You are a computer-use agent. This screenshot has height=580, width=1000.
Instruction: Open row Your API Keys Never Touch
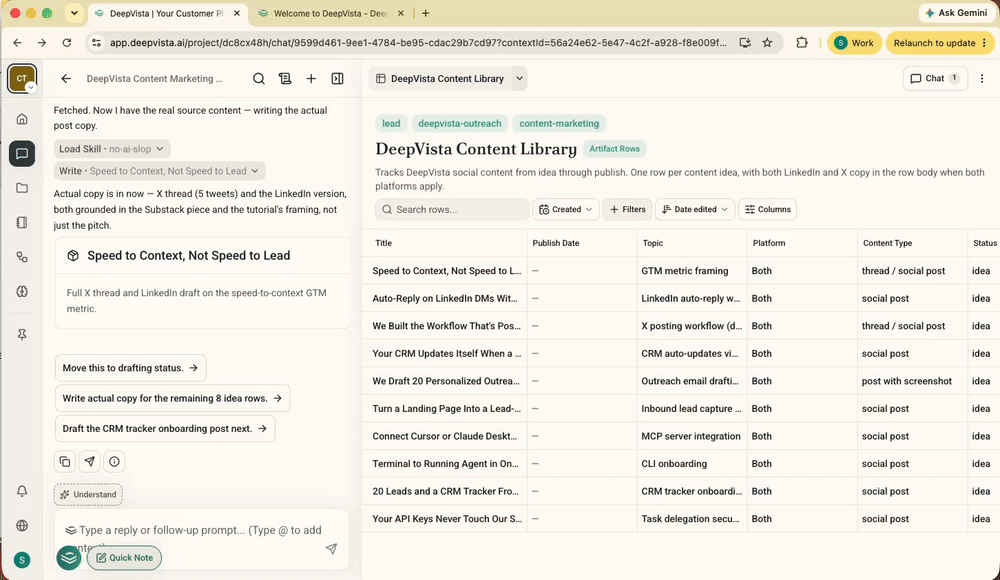coord(447,518)
